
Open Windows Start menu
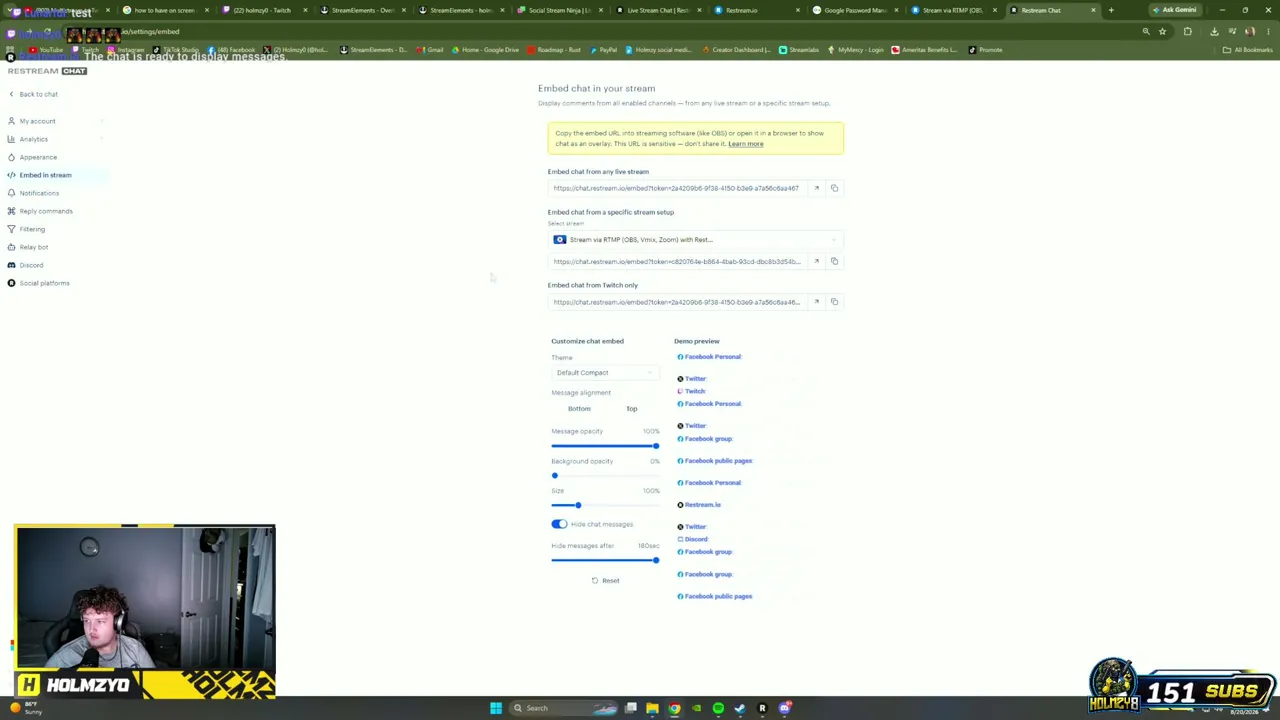pyautogui.click(x=495, y=708)
